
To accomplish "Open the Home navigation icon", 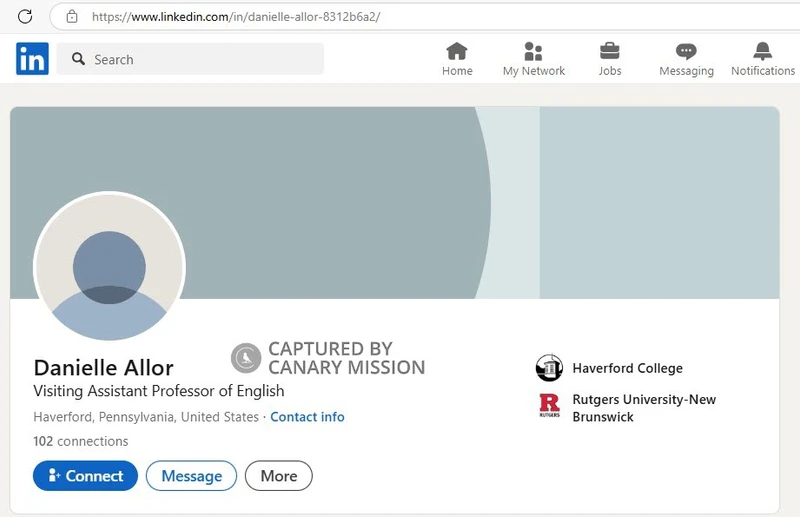I will point(457,52).
